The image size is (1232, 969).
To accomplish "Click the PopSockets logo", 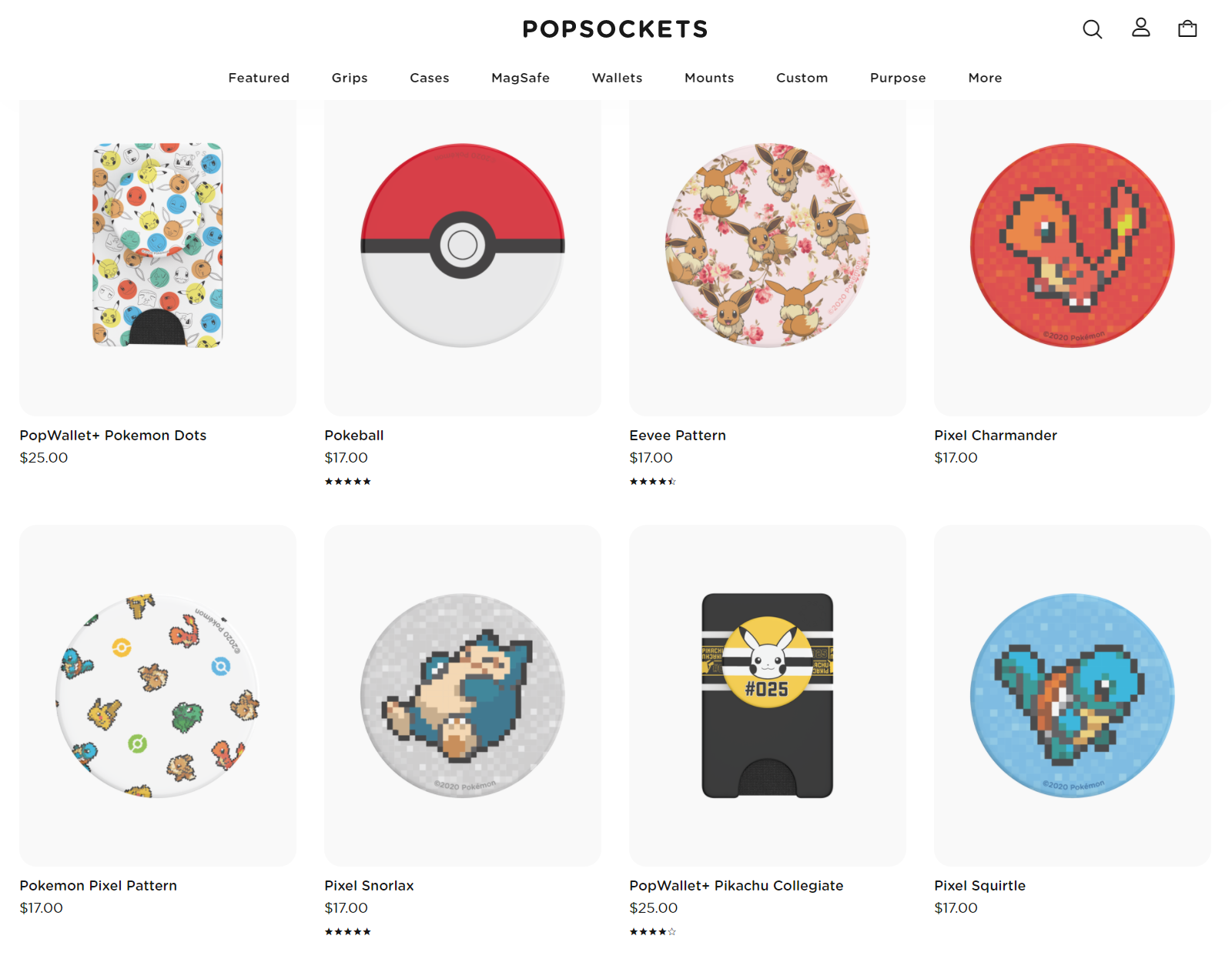I will click(615, 29).
